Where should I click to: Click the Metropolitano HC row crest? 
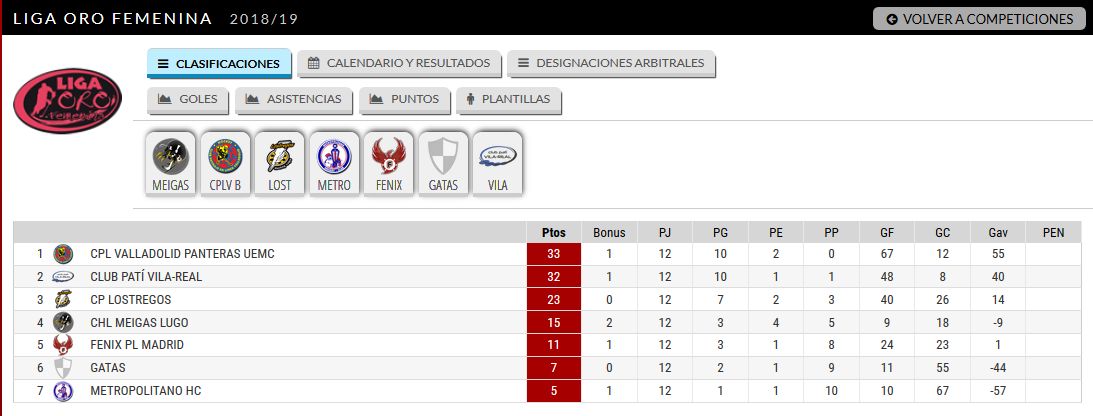[63, 391]
